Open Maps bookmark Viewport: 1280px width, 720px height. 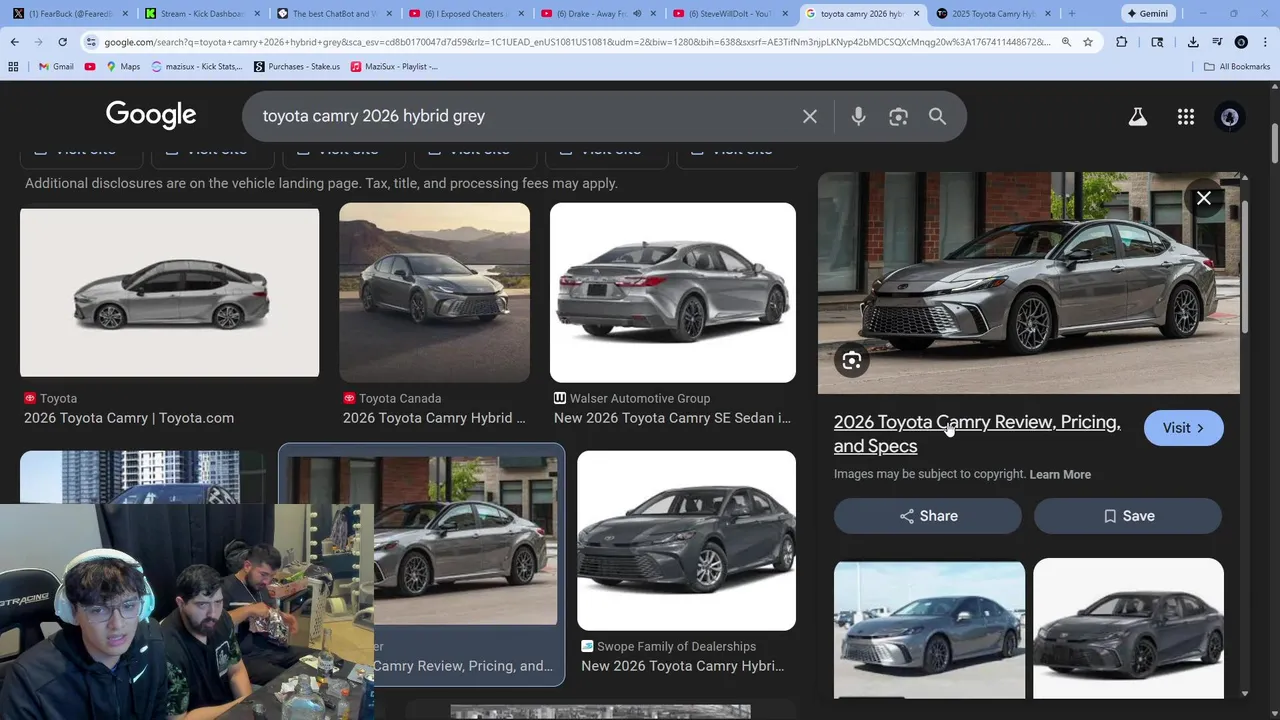point(123,66)
